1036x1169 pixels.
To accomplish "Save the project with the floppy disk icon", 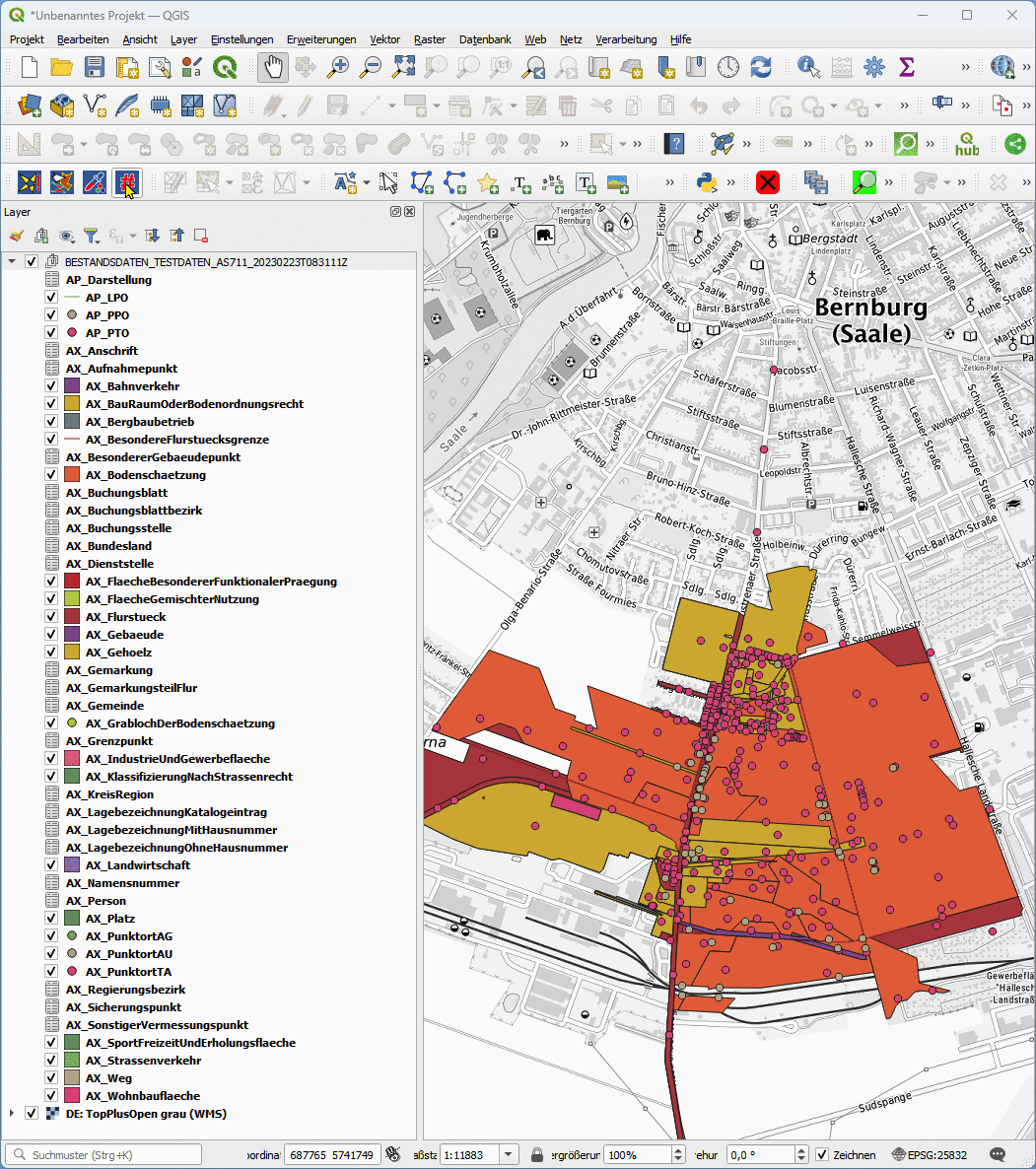I will [x=95, y=67].
